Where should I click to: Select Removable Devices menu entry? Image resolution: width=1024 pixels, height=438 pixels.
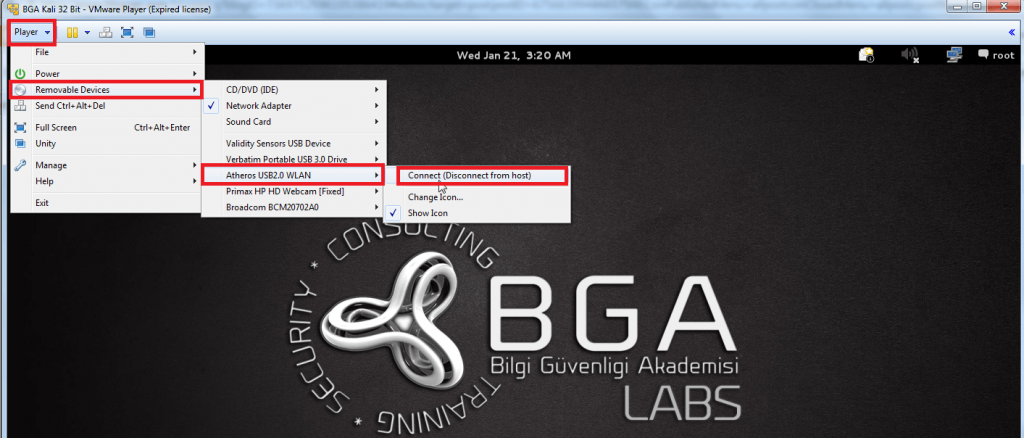click(x=107, y=89)
